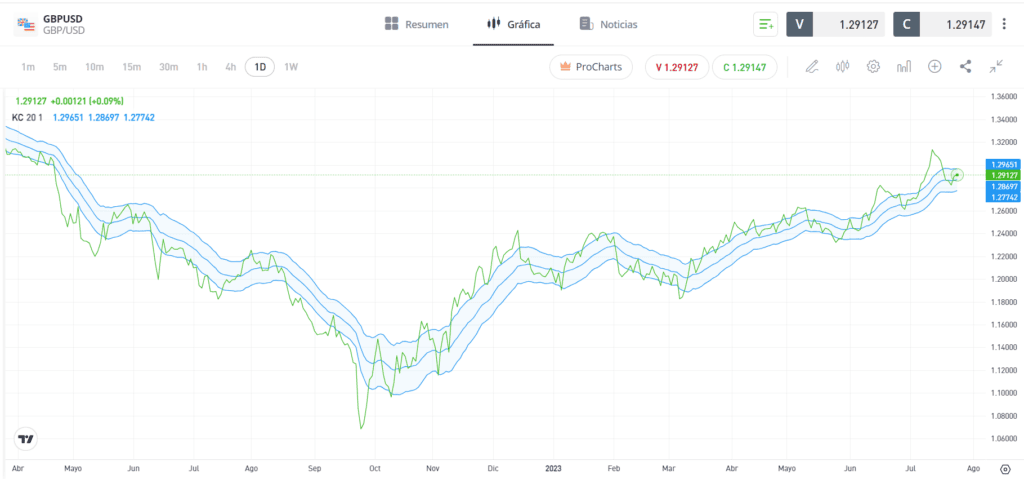Open the Resumen tab
The image size is (1024, 479).
pos(417,24)
